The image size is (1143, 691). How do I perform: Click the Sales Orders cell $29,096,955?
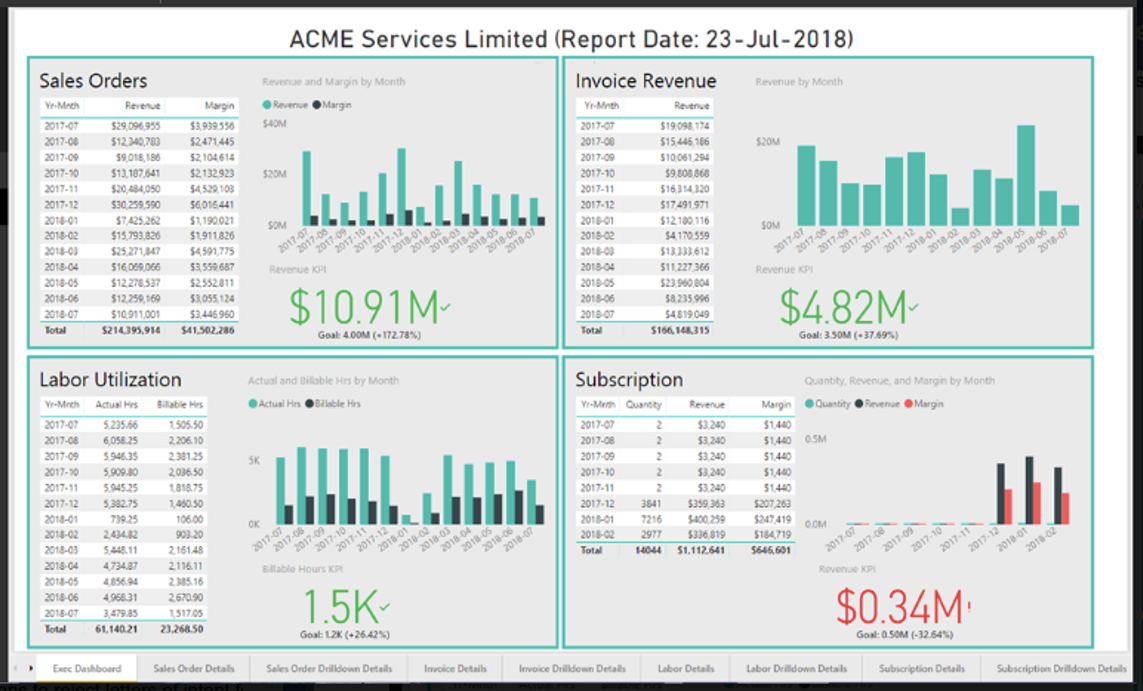(x=136, y=126)
